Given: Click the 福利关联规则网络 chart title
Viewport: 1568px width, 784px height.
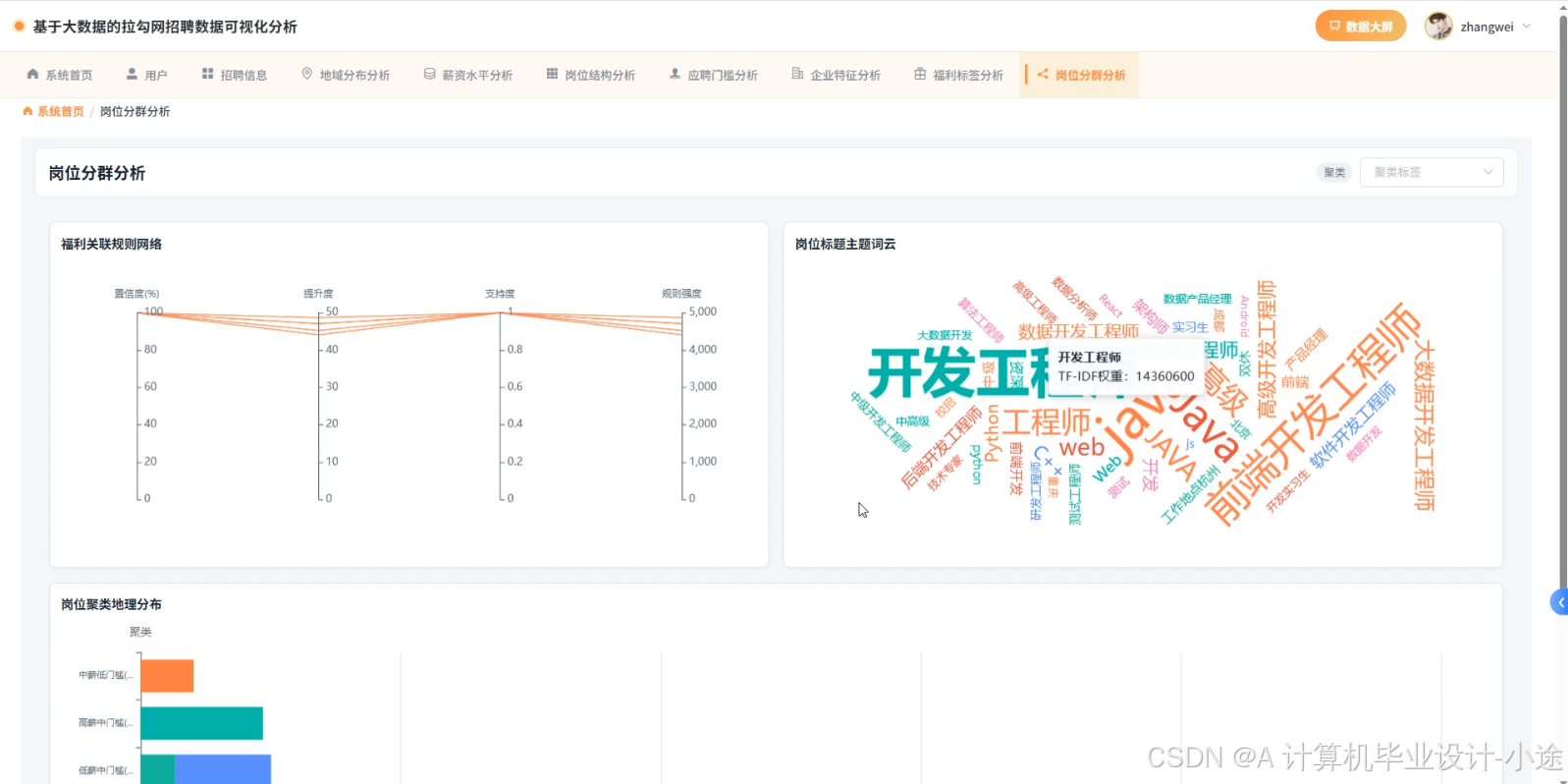Looking at the screenshot, I should [x=112, y=244].
